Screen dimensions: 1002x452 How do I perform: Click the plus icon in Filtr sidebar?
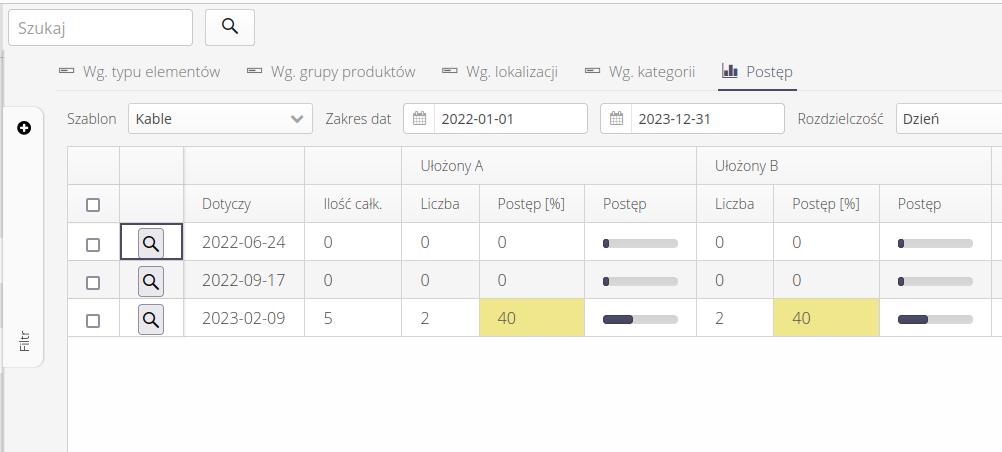point(24,129)
